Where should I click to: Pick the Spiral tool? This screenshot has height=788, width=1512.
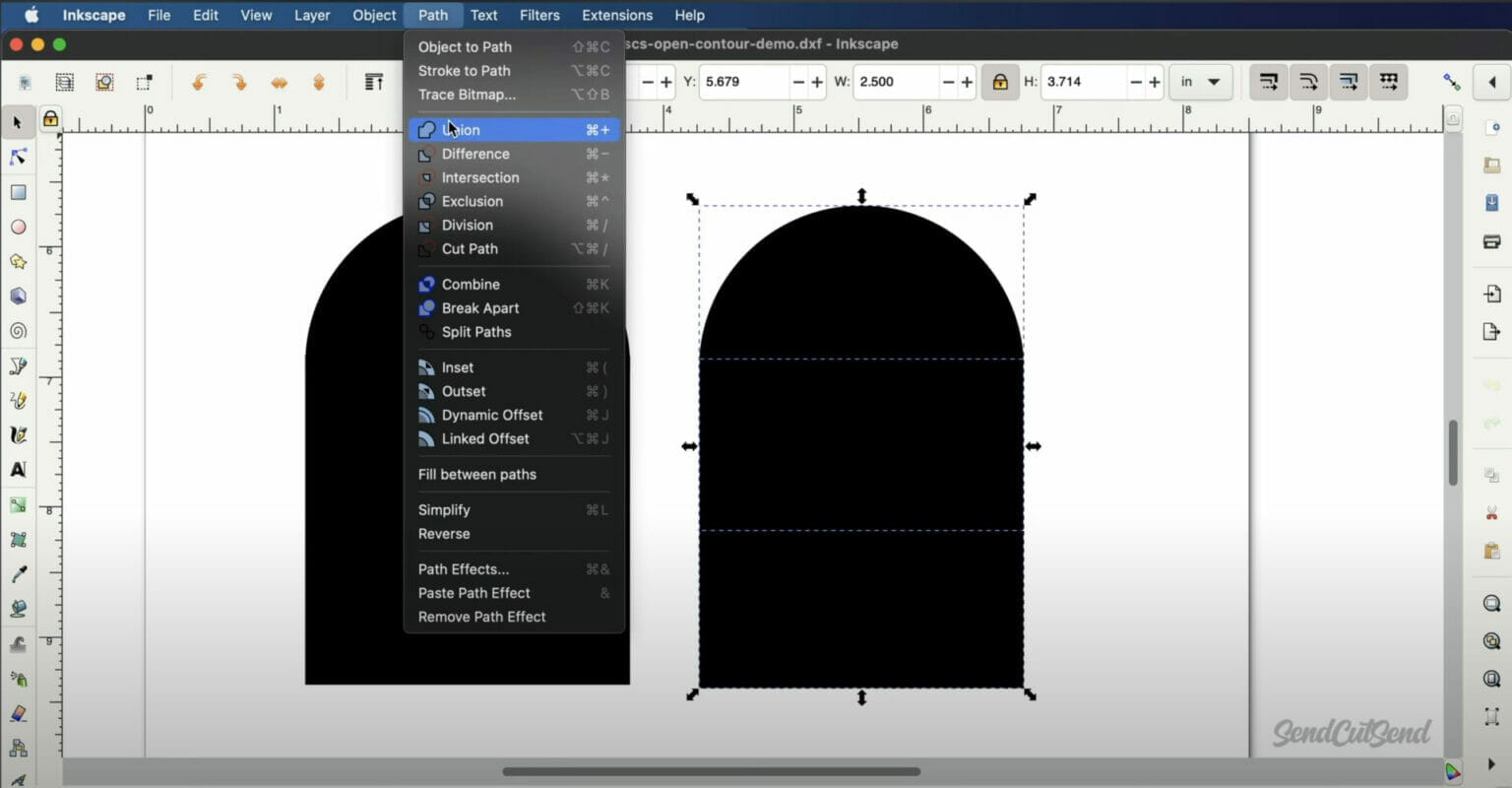click(18, 330)
